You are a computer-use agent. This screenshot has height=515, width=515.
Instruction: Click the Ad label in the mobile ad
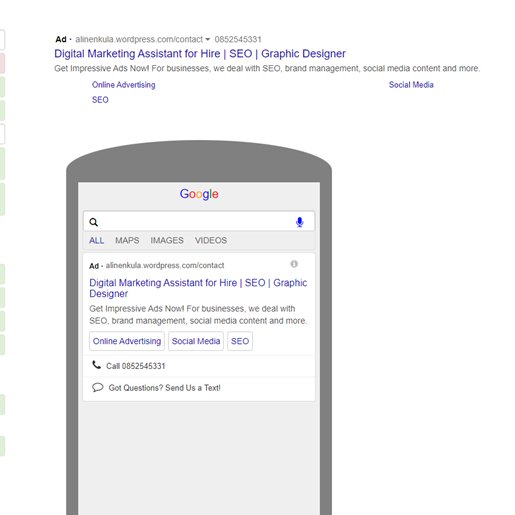click(94, 266)
